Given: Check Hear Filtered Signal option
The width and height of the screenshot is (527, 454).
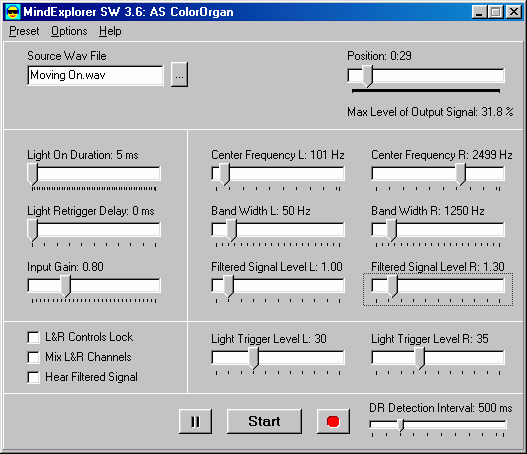Looking at the screenshot, I should pyautogui.click(x=33, y=377).
